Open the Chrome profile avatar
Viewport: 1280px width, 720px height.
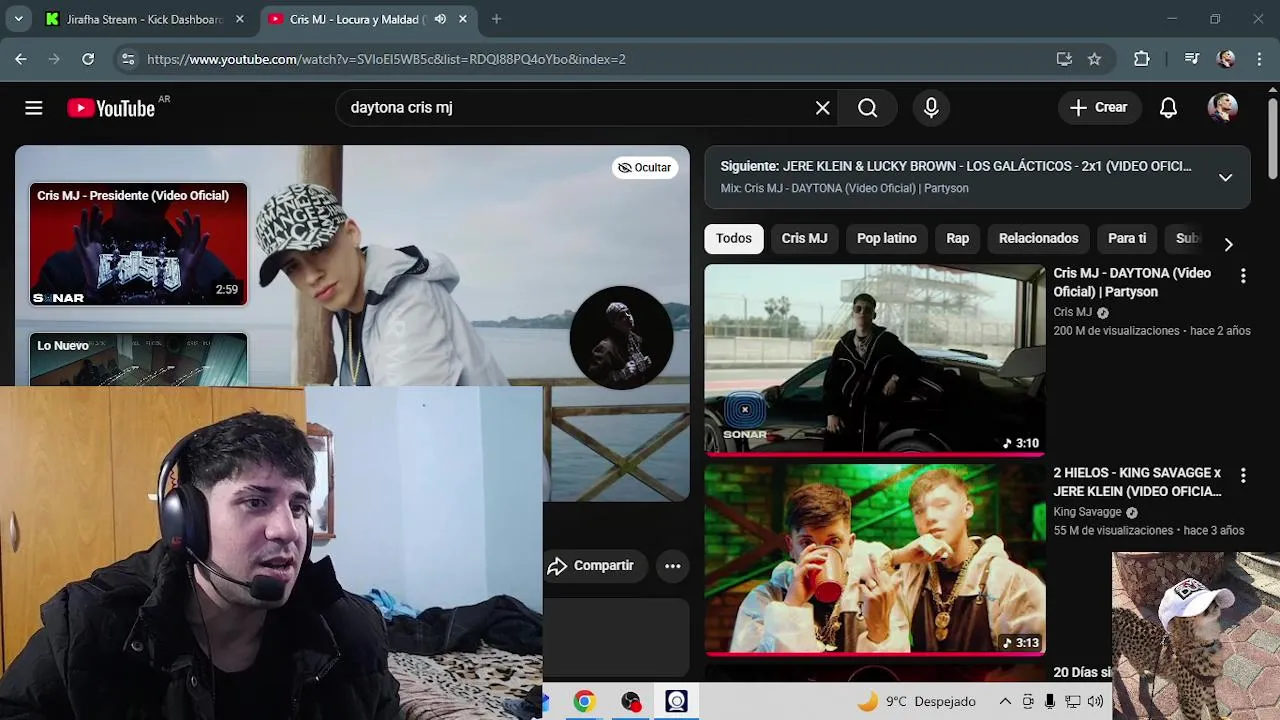click(1226, 59)
